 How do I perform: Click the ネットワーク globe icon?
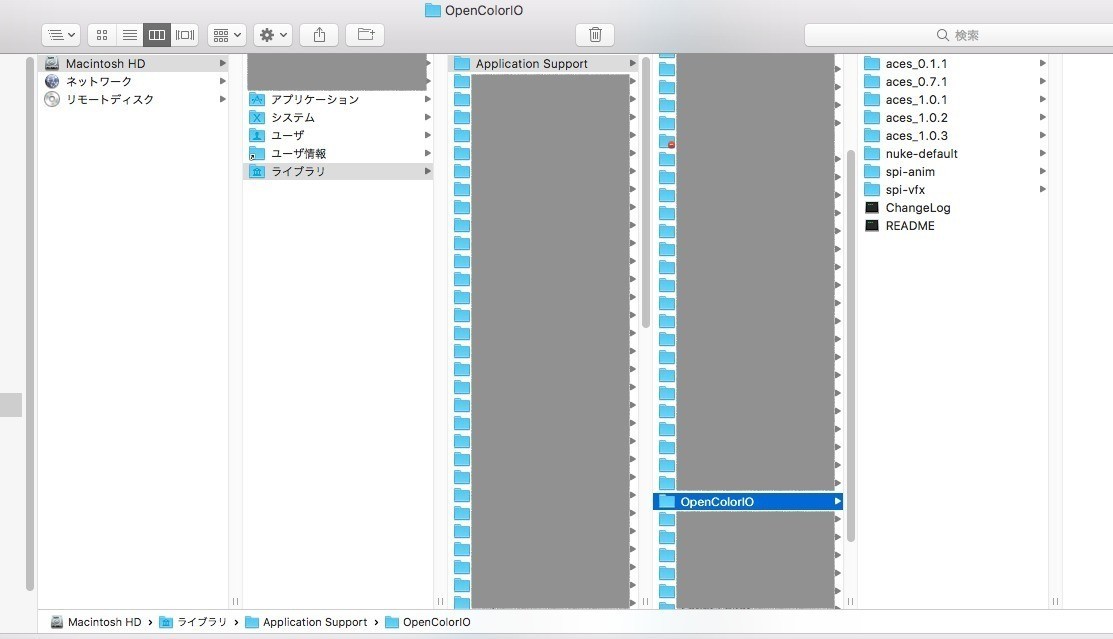click(52, 82)
